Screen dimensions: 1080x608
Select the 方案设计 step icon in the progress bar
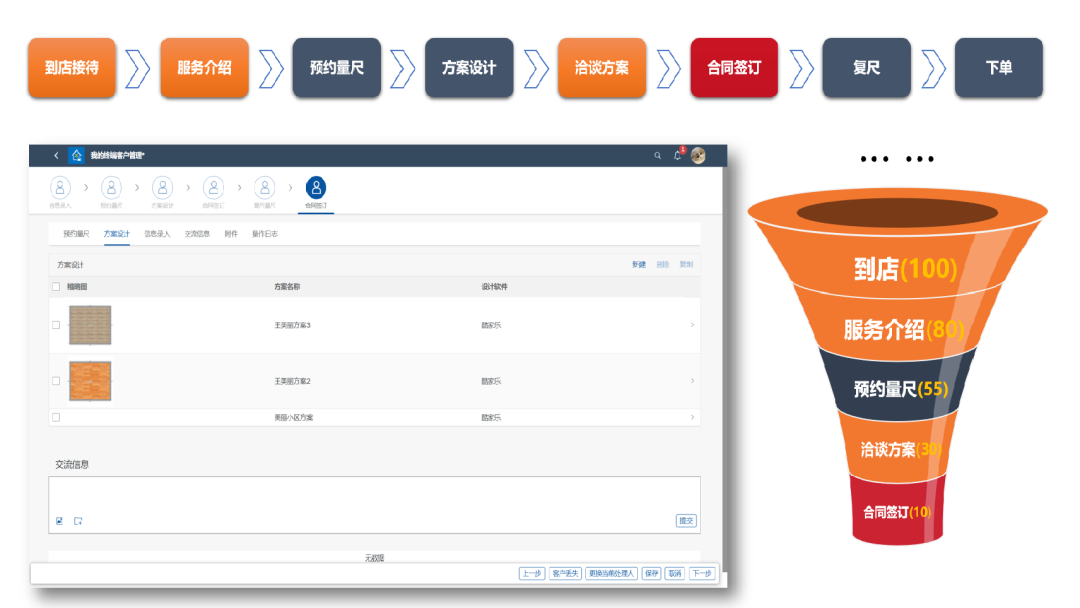(163, 187)
